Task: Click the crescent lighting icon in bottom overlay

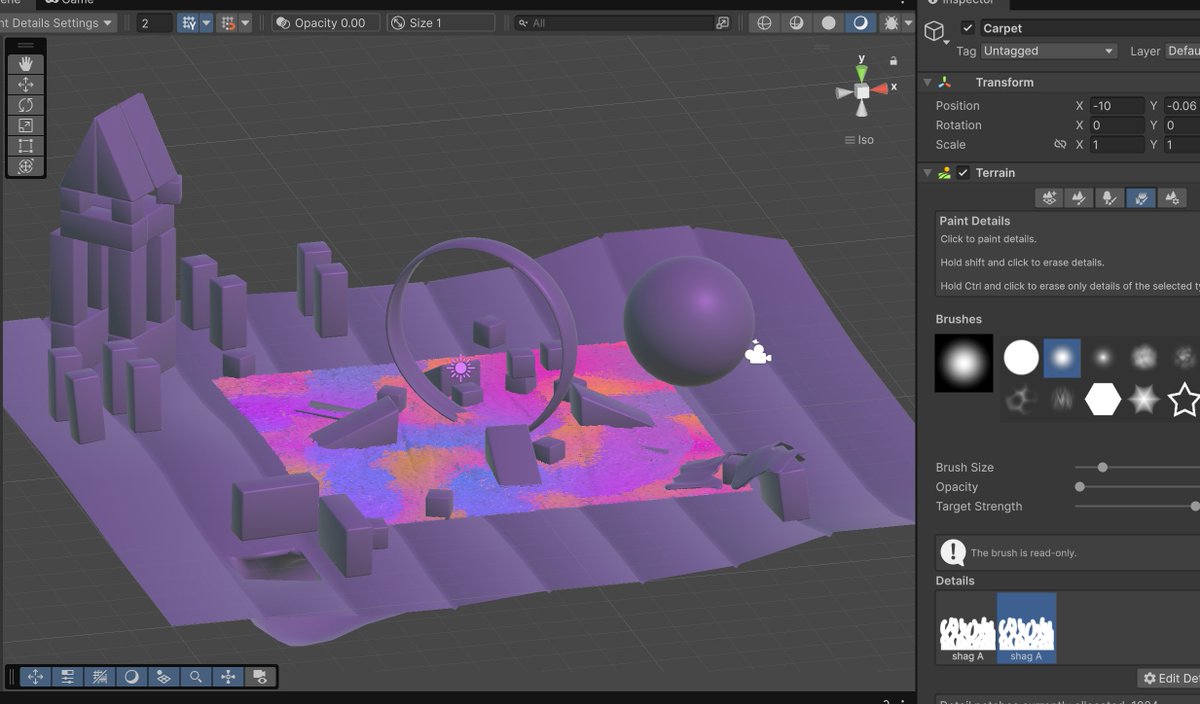Action: click(x=131, y=677)
